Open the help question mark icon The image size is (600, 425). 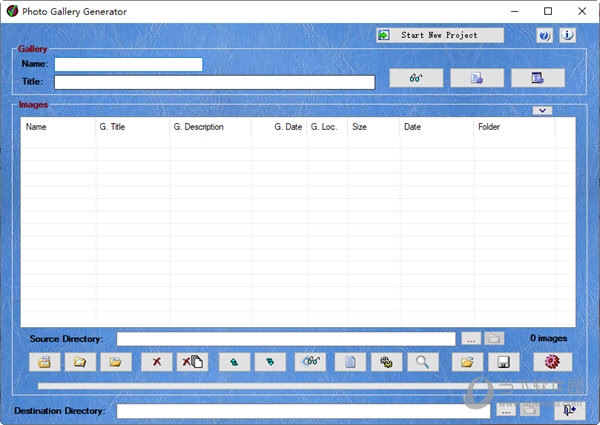tap(545, 35)
